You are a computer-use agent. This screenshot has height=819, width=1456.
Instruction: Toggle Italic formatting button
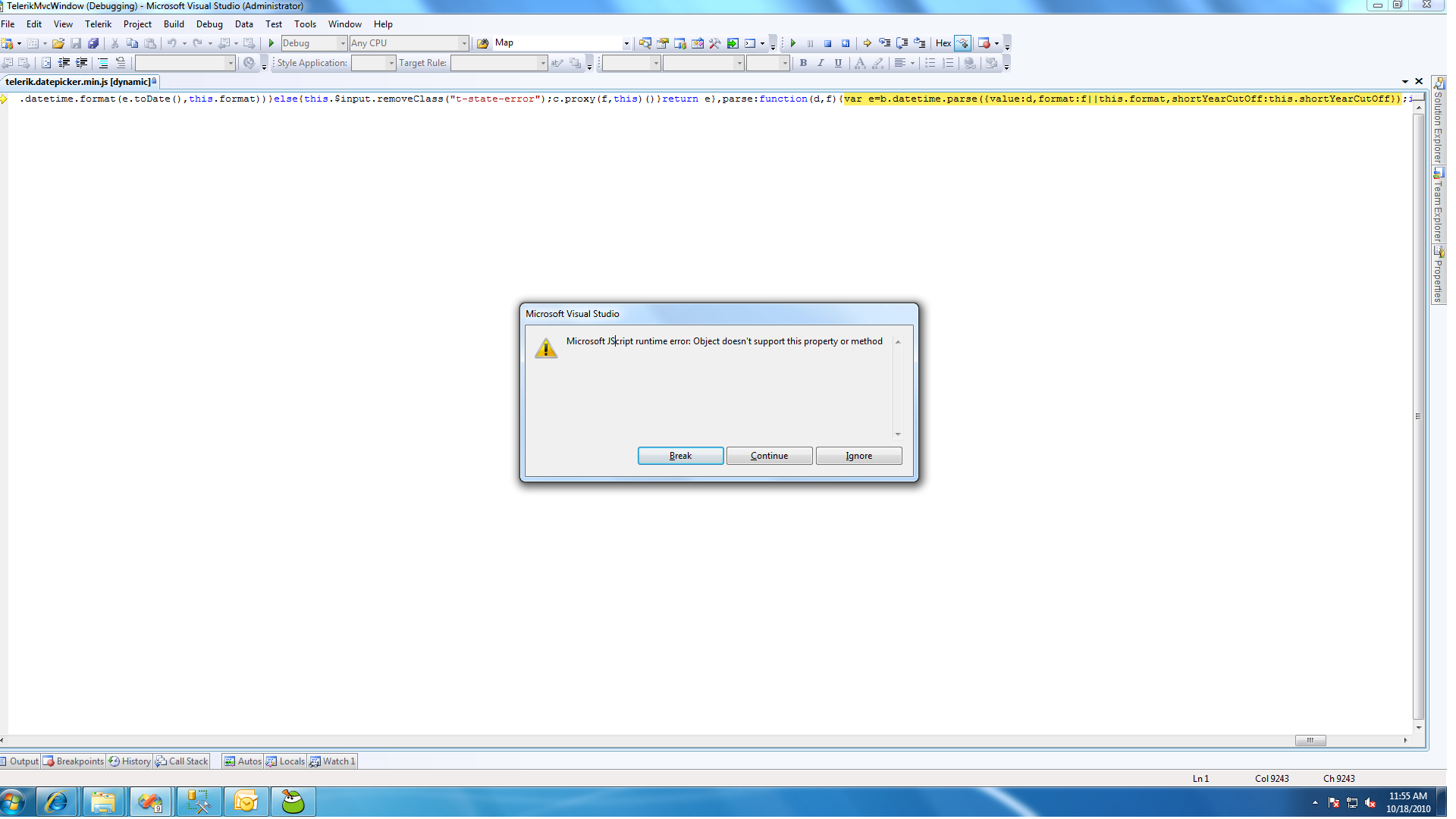click(821, 63)
